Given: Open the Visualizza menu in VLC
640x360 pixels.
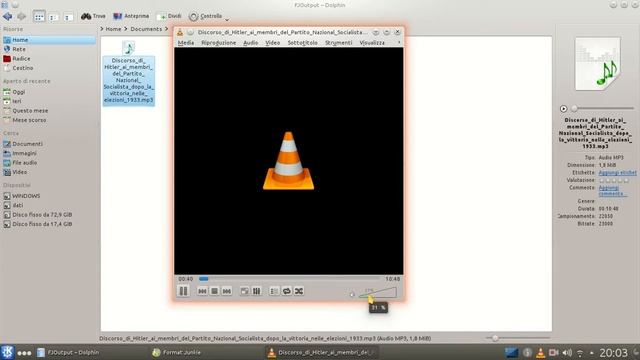Looking at the screenshot, I should (x=372, y=42).
